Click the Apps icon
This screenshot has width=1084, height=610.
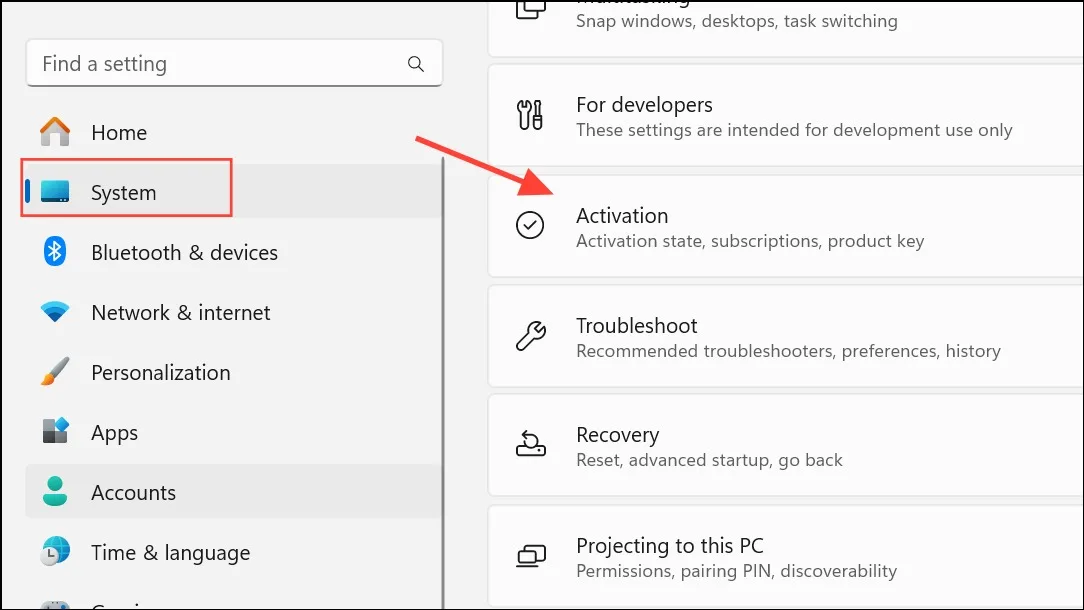click(x=55, y=431)
